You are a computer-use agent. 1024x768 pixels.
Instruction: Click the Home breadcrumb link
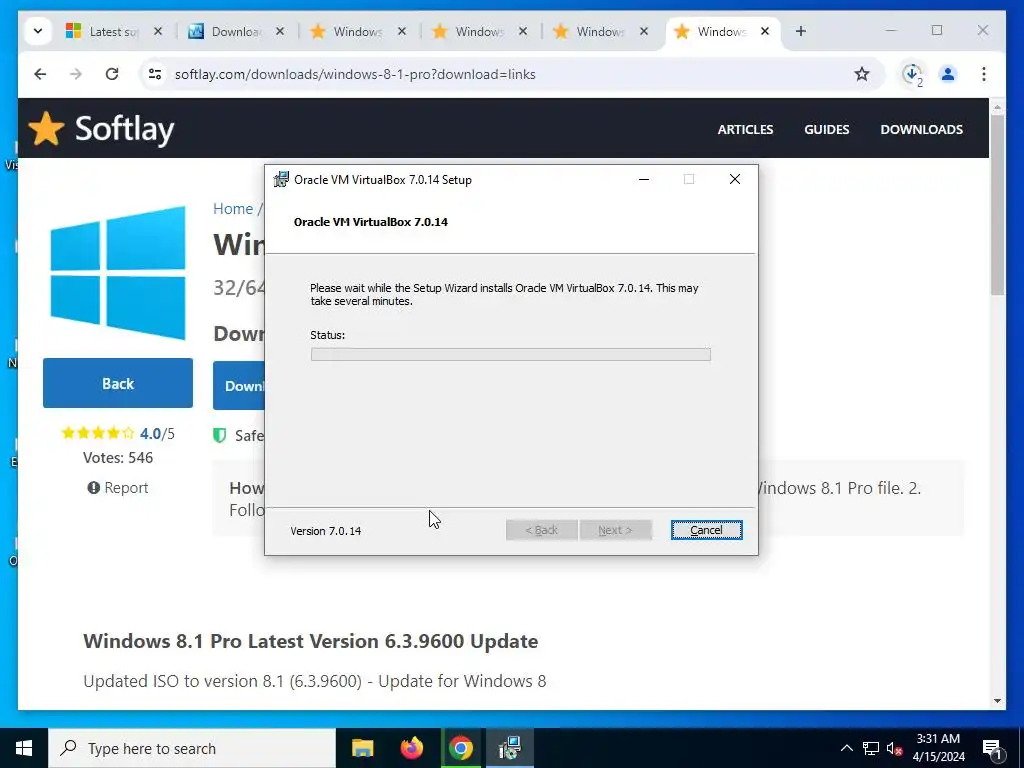pyautogui.click(x=233, y=209)
